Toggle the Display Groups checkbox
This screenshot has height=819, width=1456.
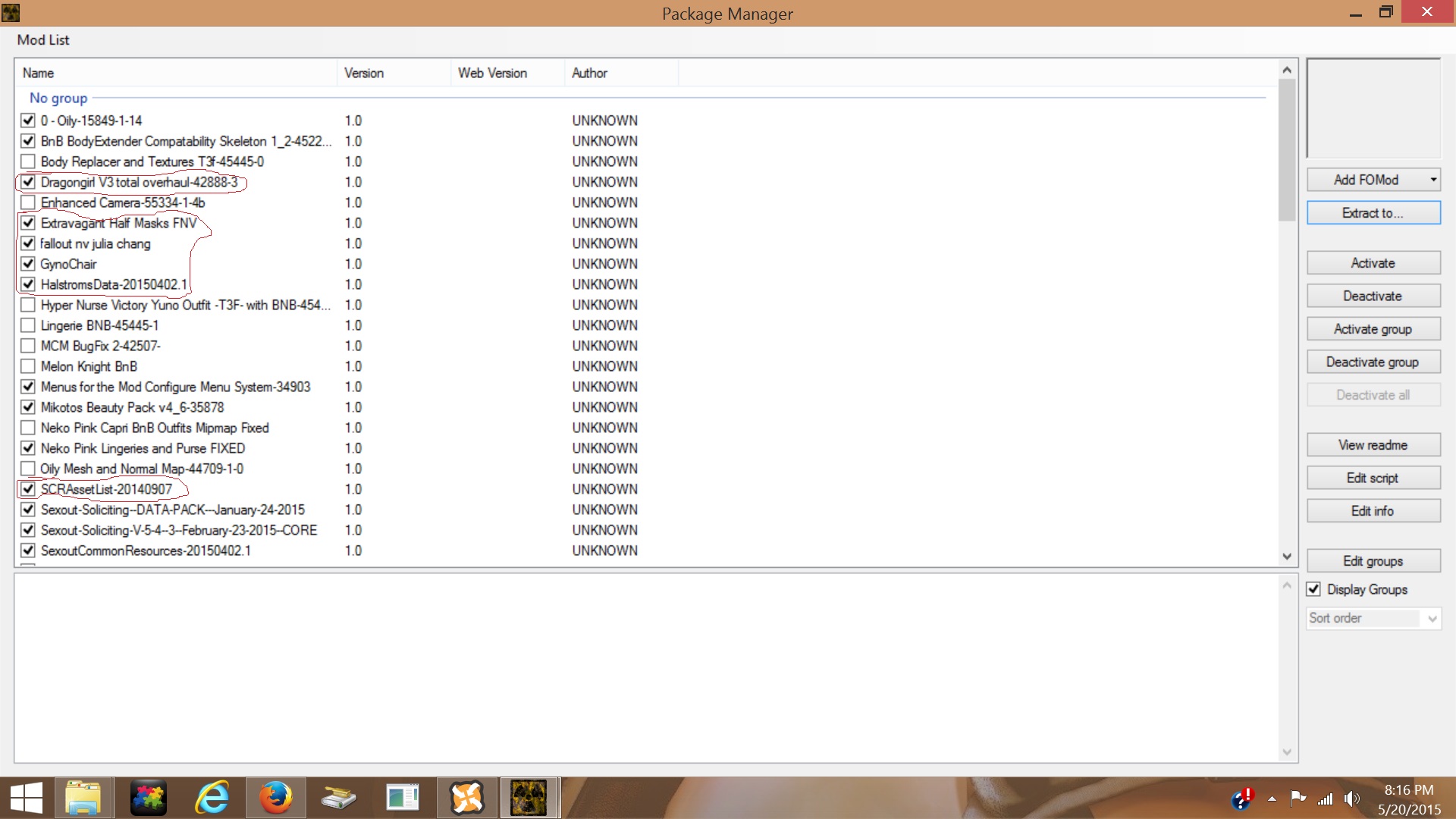pyautogui.click(x=1314, y=589)
